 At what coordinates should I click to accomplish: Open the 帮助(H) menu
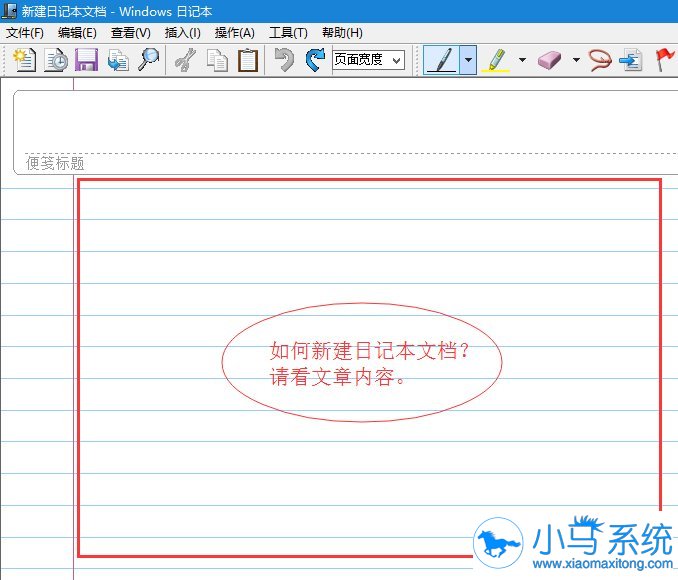[342, 33]
